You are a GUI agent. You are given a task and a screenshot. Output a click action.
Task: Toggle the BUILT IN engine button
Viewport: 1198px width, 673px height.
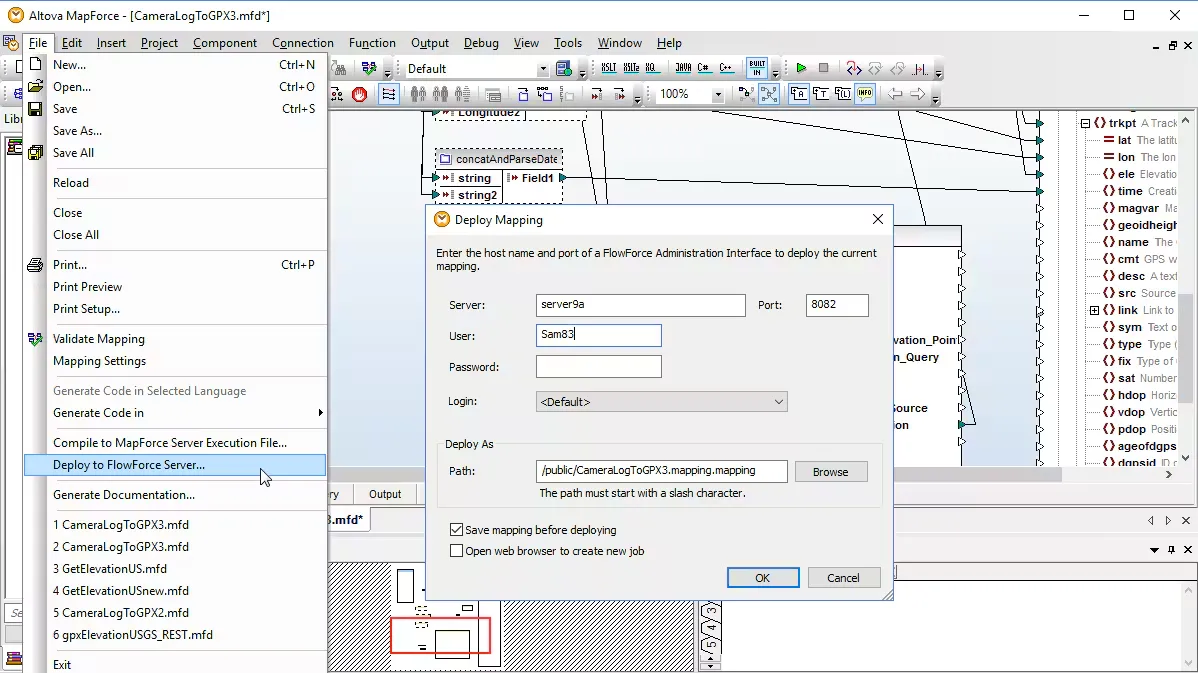click(x=757, y=68)
